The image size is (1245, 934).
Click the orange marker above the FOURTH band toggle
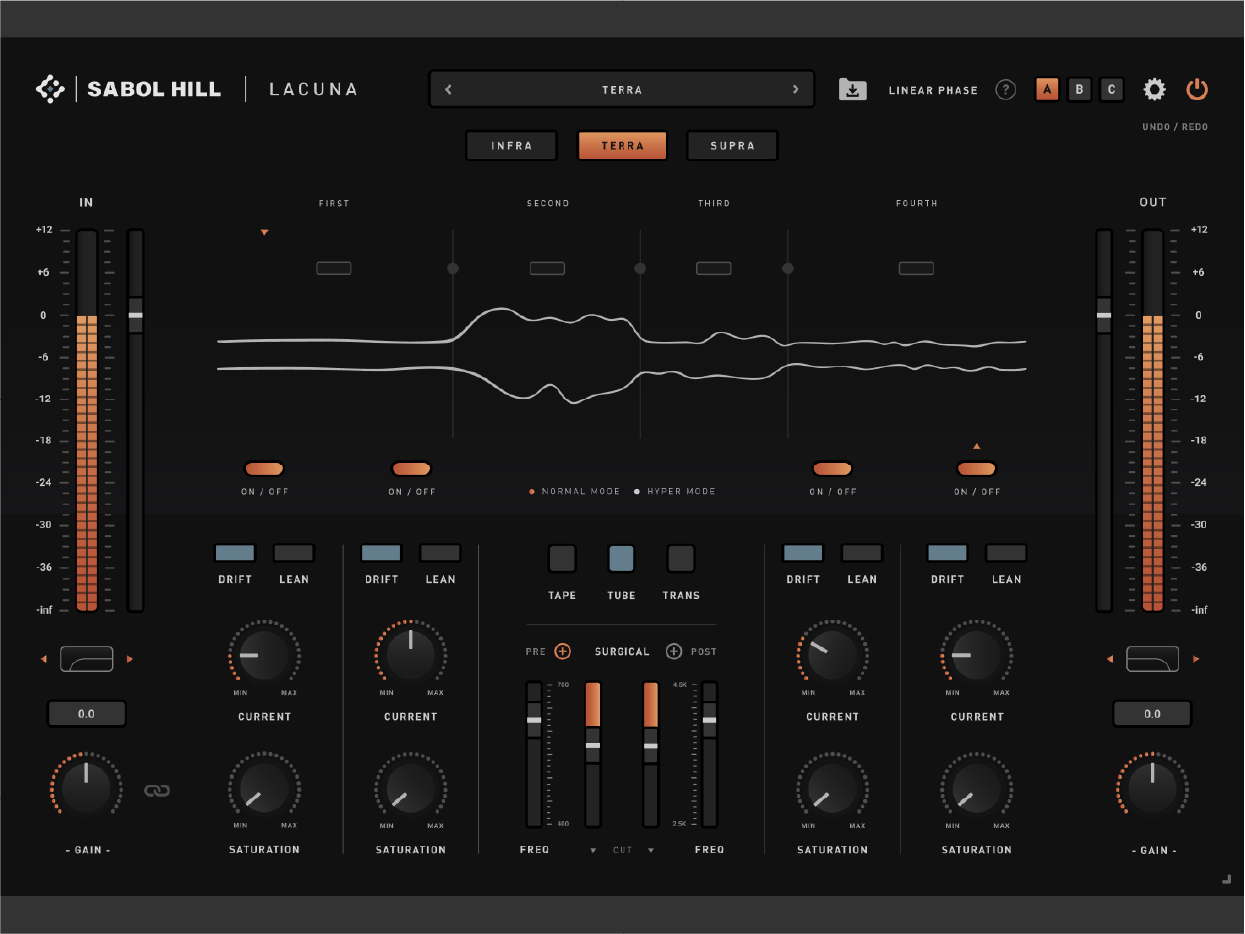point(977,446)
